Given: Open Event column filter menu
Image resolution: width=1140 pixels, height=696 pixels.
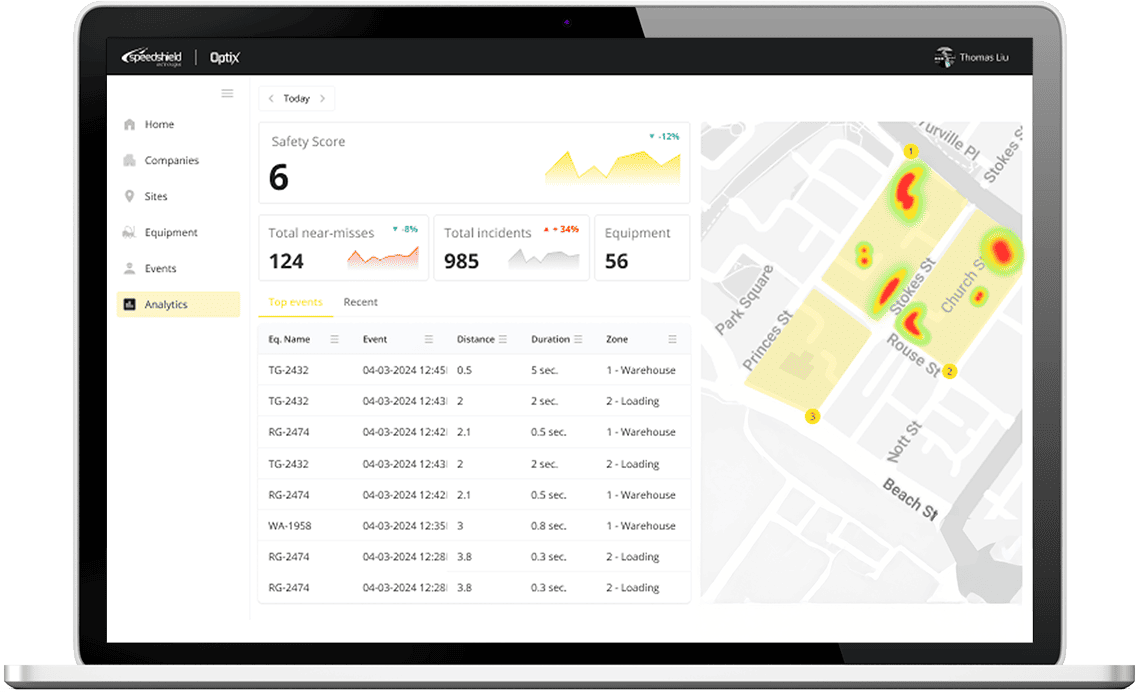Looking at the screenshot, I should coord(429,339).
